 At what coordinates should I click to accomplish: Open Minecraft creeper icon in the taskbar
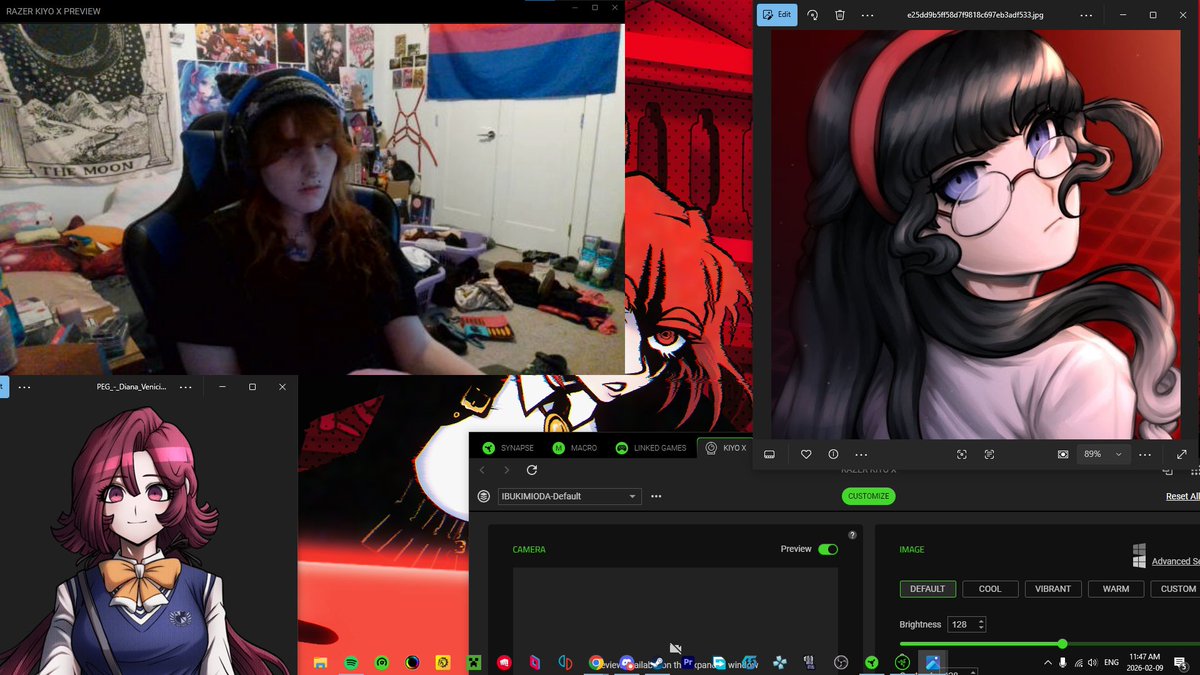click(474, 662)
